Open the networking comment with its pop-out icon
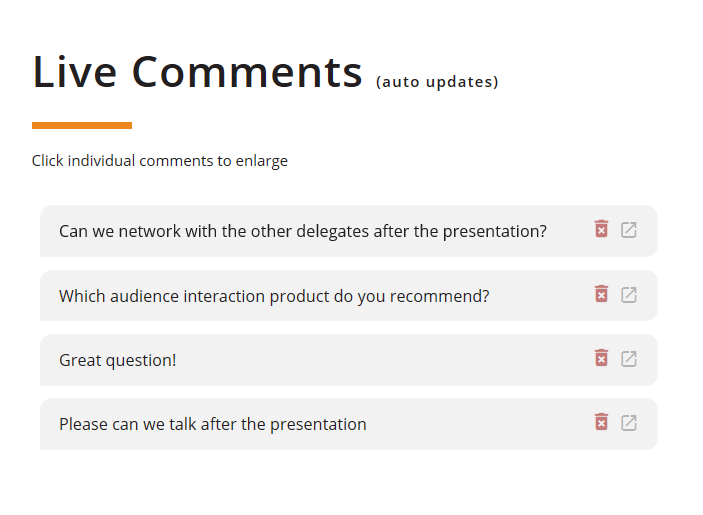Viewport: 703px width, 515px height. 629,229
